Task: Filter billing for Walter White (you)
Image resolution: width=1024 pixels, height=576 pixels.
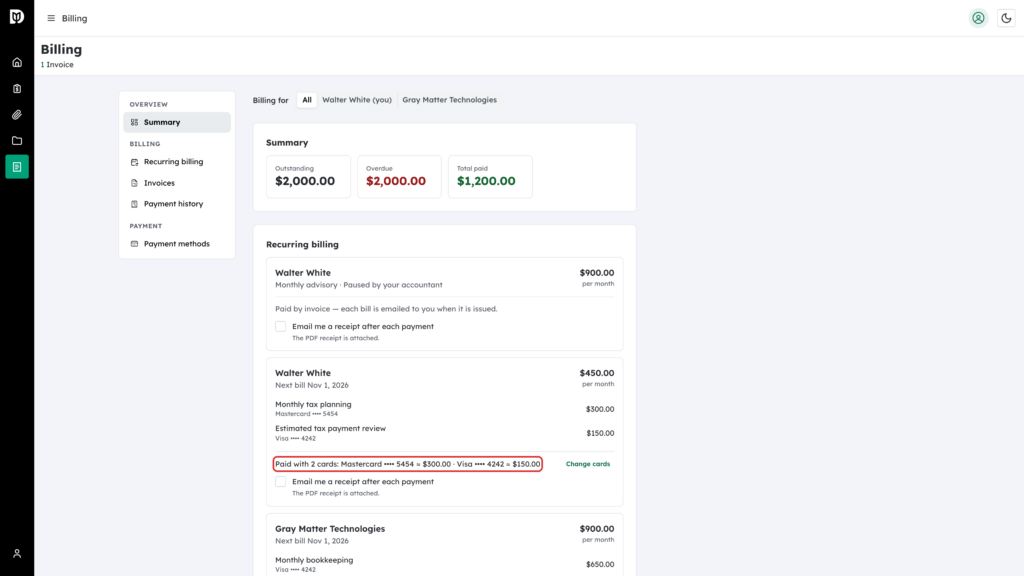Action: coord(357,100)
